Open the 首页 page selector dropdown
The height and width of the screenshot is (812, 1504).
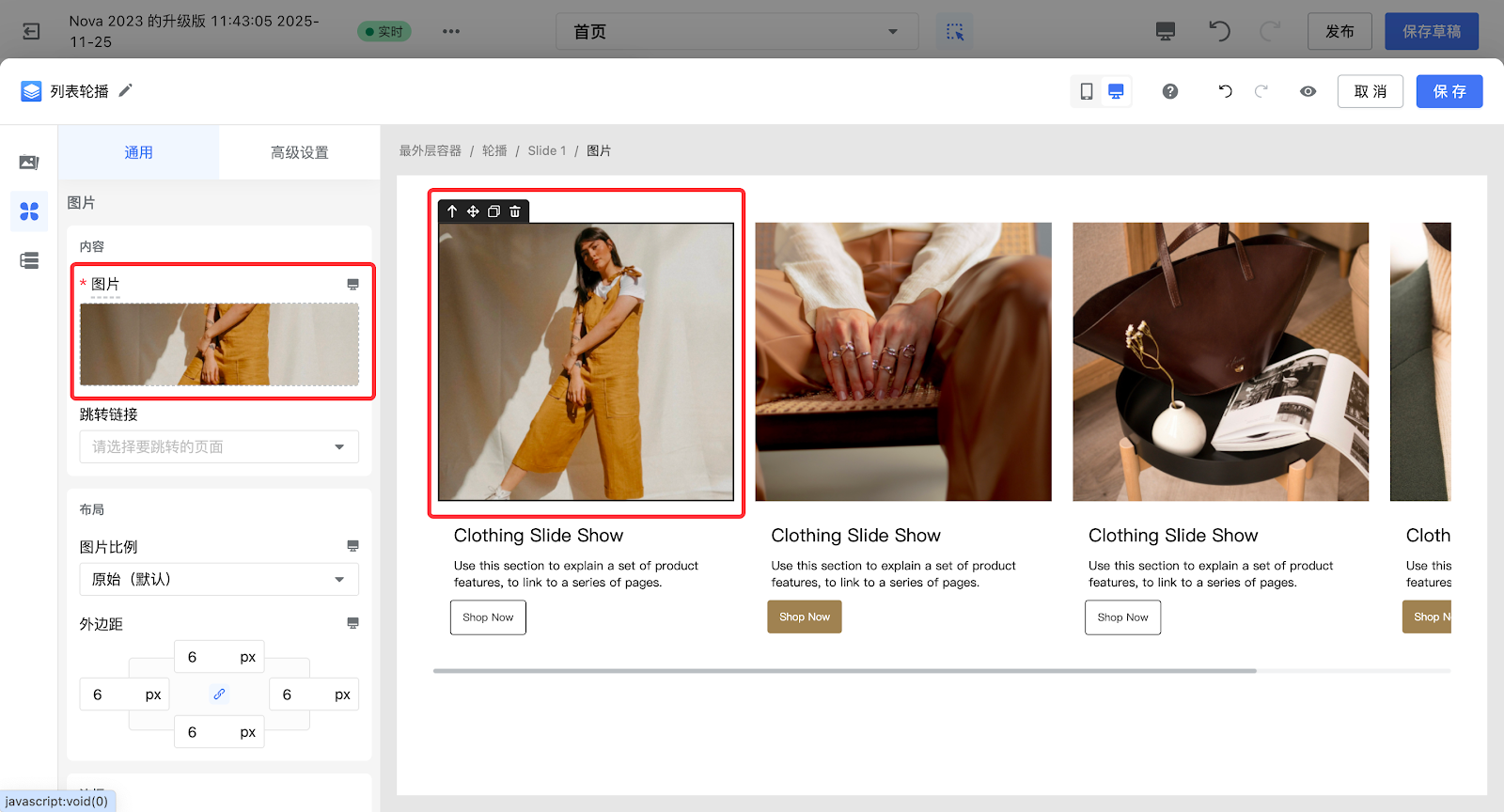point(736,32)
